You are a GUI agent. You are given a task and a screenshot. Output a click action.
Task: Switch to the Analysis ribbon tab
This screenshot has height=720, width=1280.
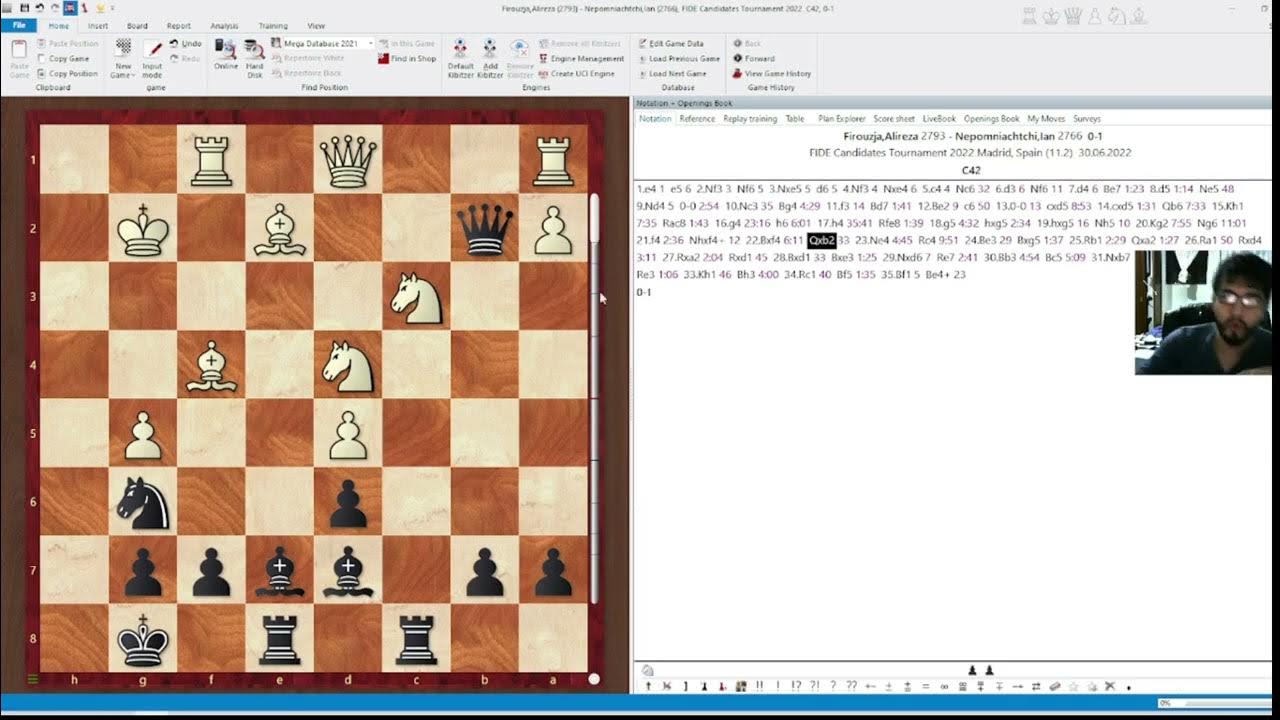(224, 26)
